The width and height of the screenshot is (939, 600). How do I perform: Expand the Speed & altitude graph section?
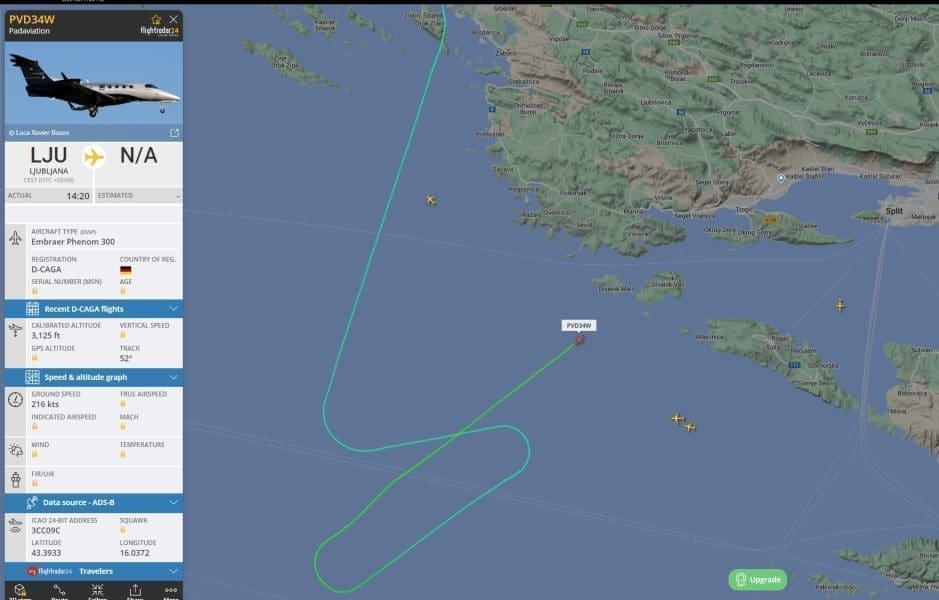94,377
